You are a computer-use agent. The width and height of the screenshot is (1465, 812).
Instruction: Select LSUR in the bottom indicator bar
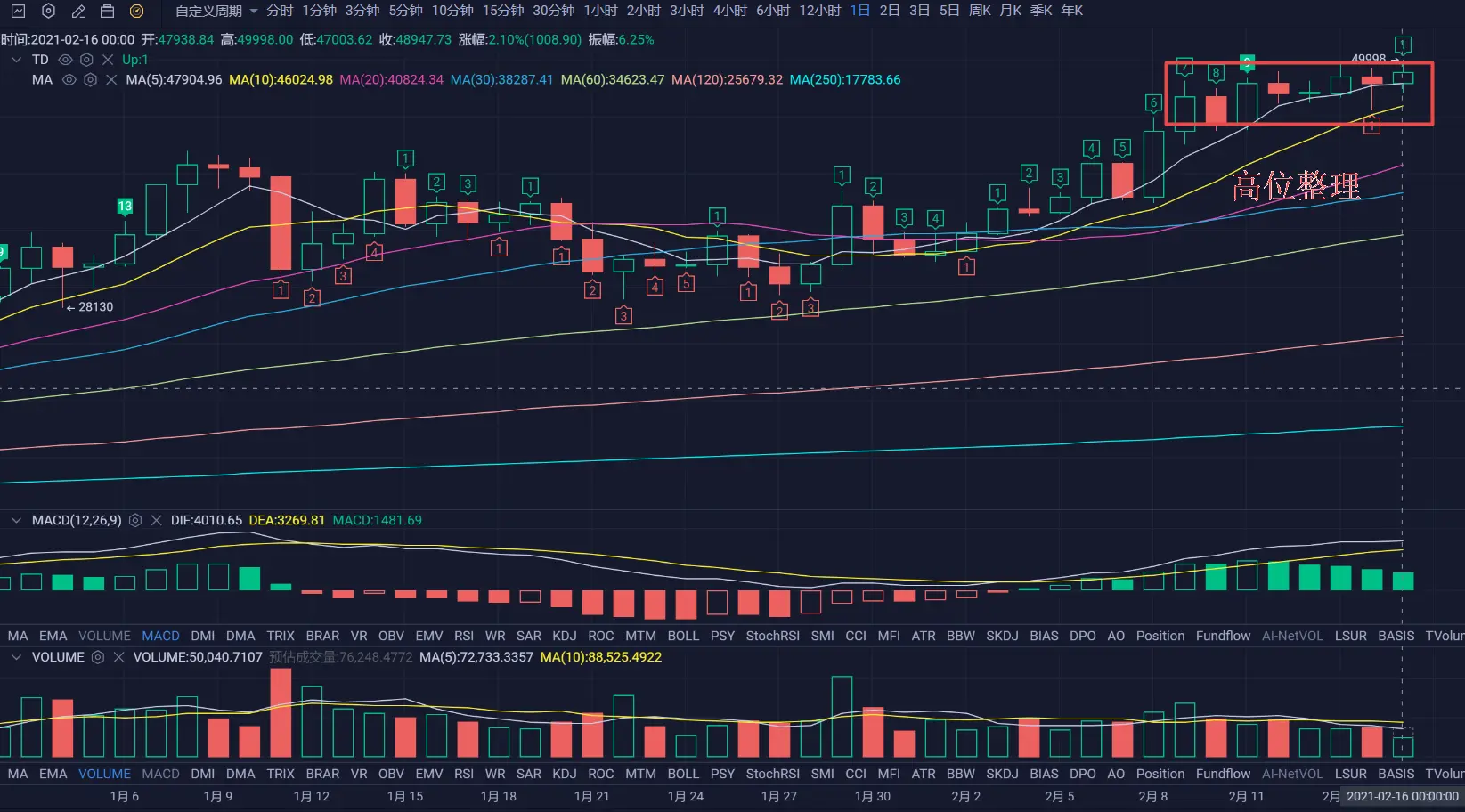tap(1350, 774)
